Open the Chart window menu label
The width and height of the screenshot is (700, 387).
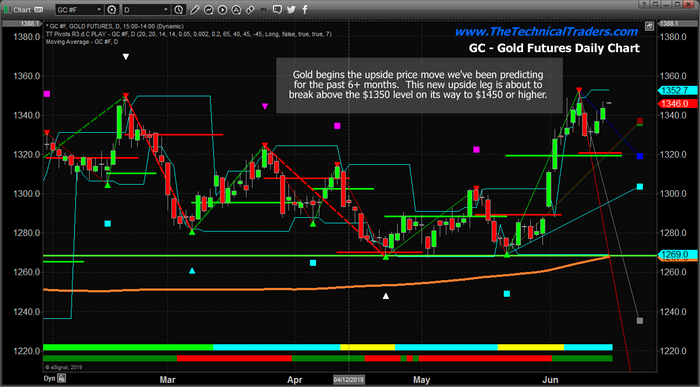(x=21, y=9)
